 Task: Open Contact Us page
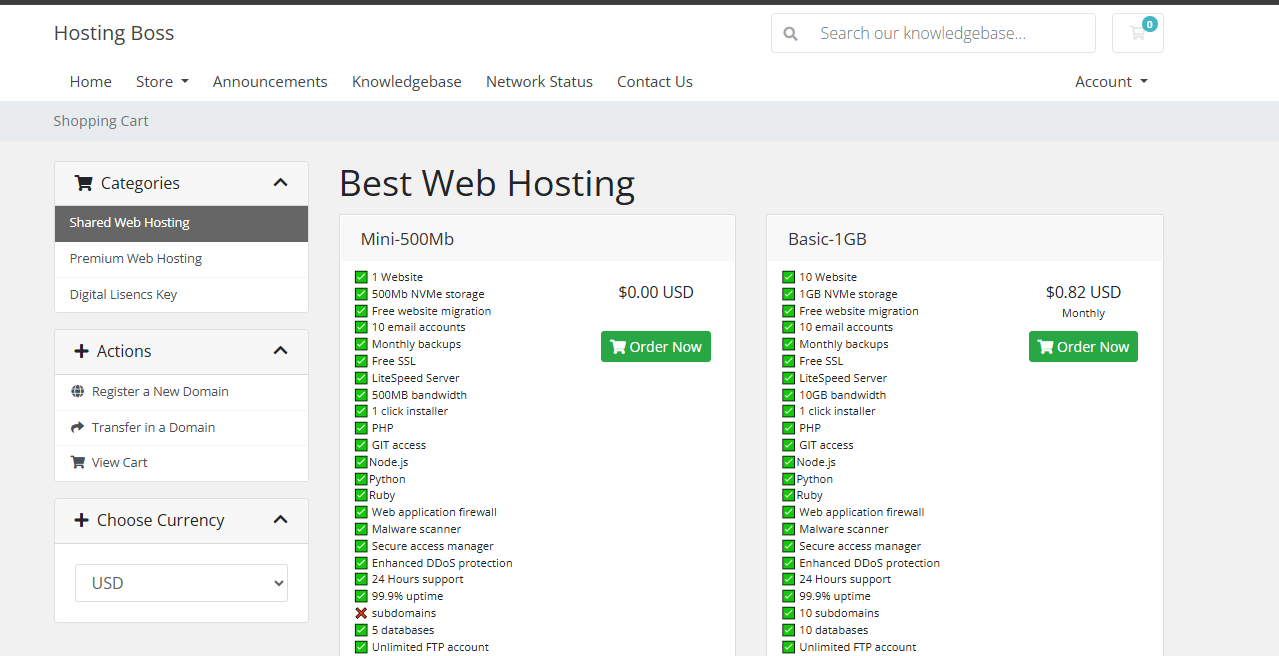click(x=655, y=82)
